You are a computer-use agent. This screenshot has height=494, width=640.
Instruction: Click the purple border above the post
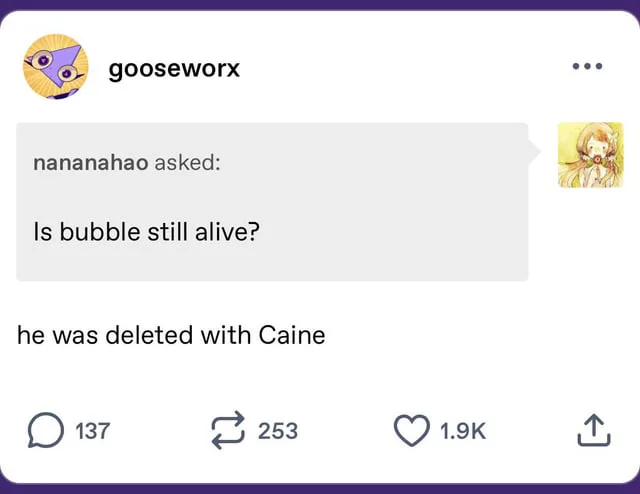[x=320, y=4]
